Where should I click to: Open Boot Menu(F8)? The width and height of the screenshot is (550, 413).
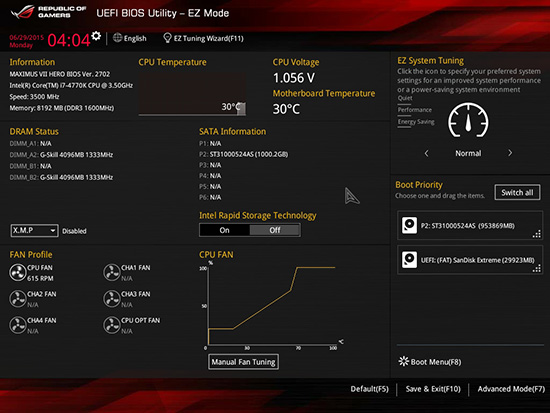pyautogui.click(x=436, y=362)
